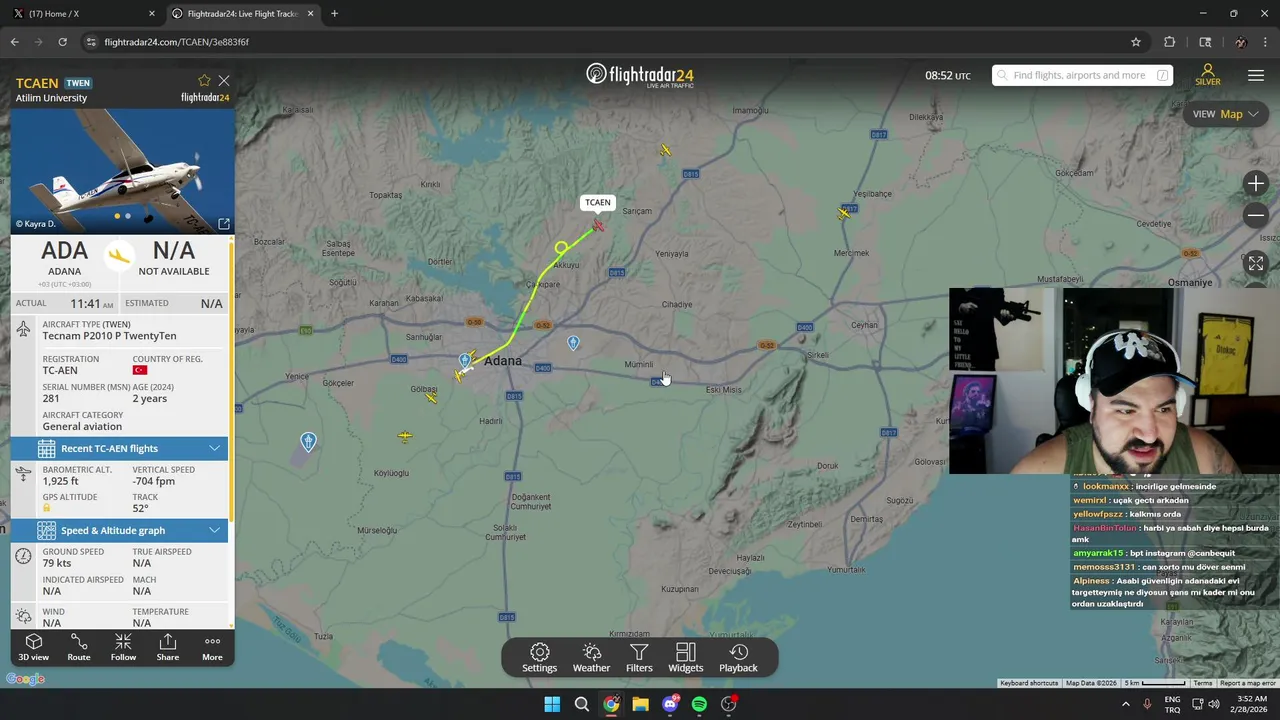Close the Home / X tab
The height and width of the screenshot is (720, 1280).
[152, 14]
